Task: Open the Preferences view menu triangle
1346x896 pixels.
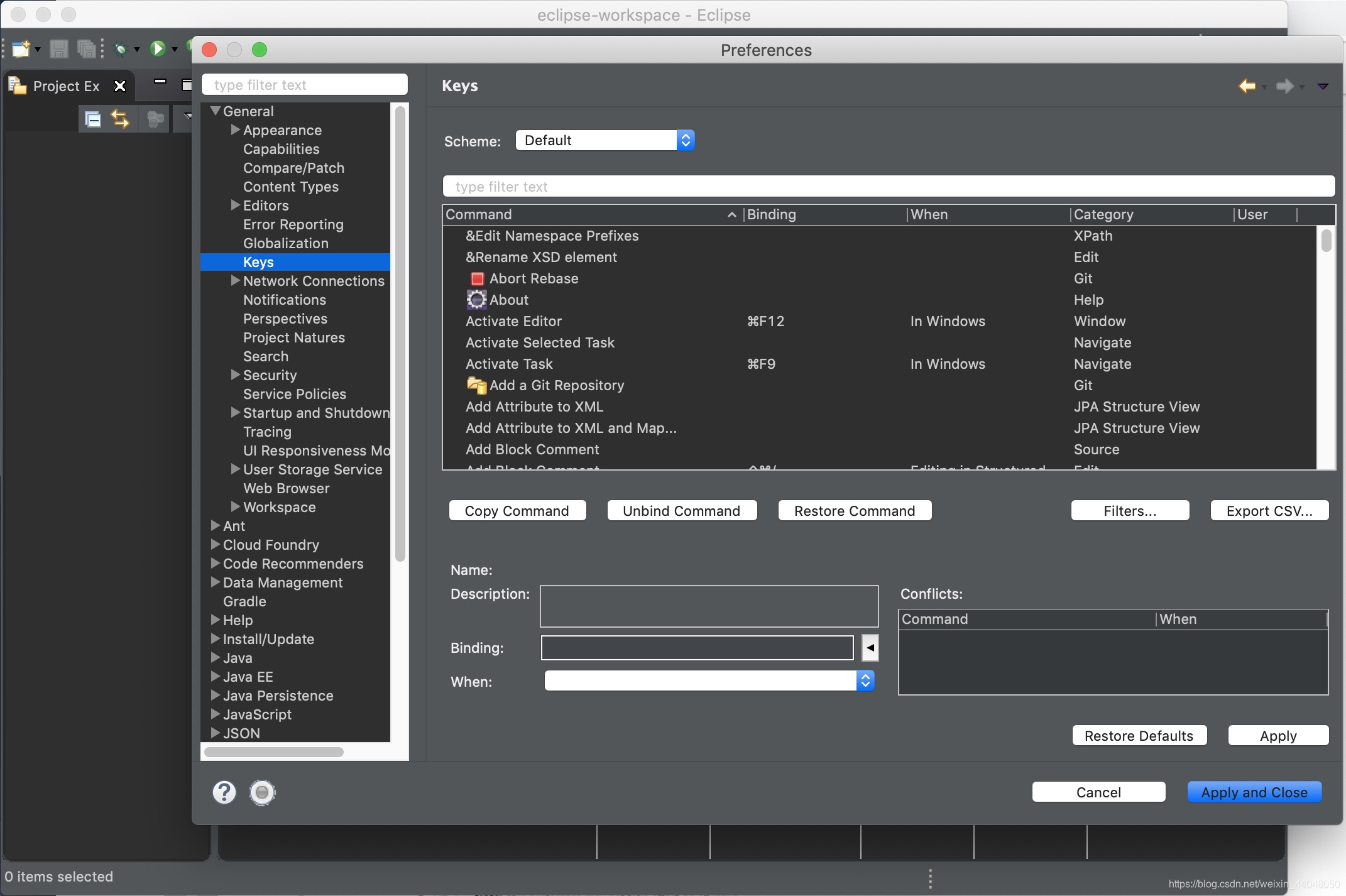Action: point(1323,87)
